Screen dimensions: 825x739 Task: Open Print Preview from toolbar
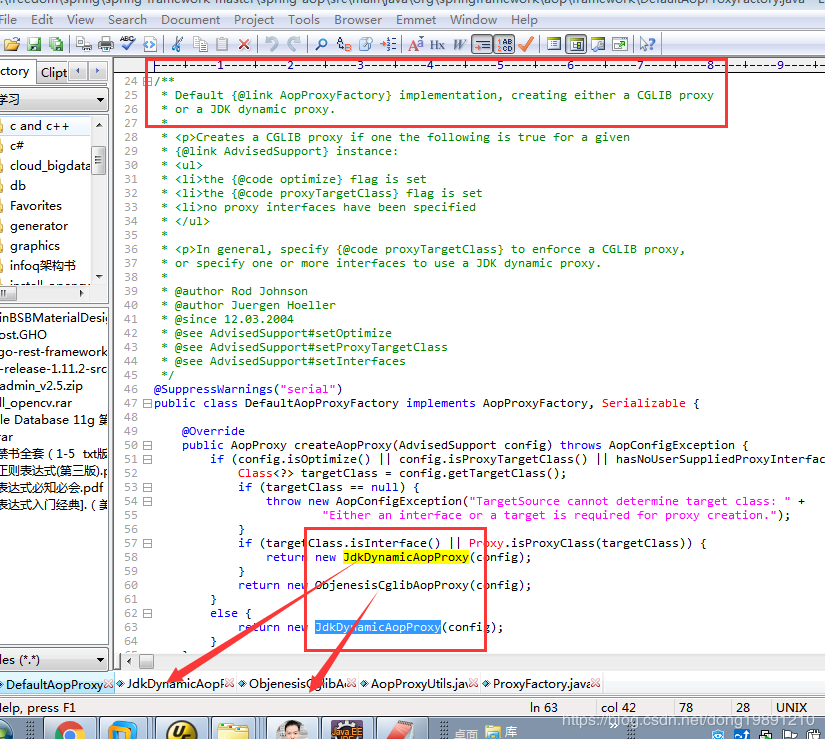pyautogui.click(x=84, y=44)
